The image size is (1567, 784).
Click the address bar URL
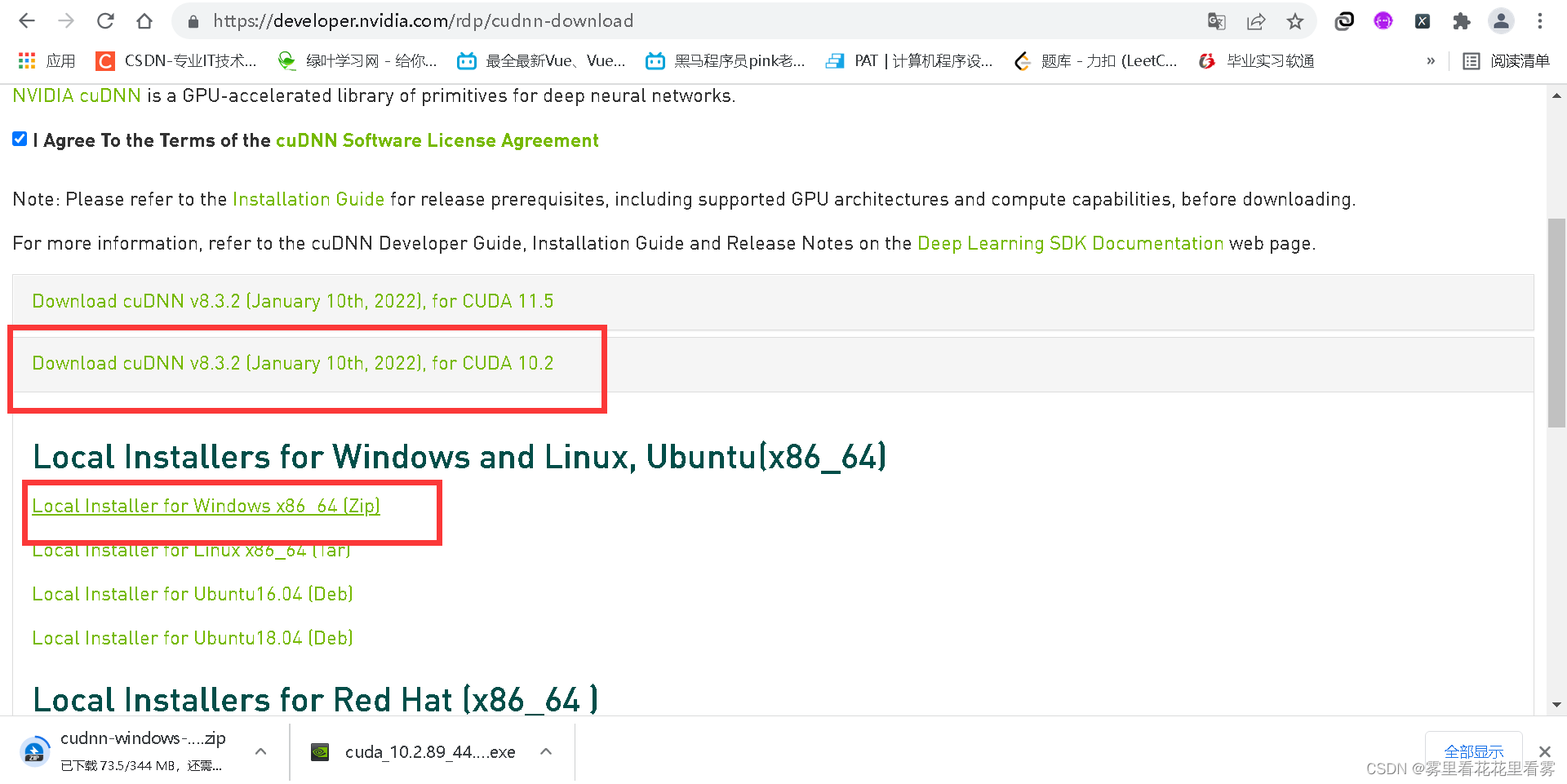pos(424,21)
